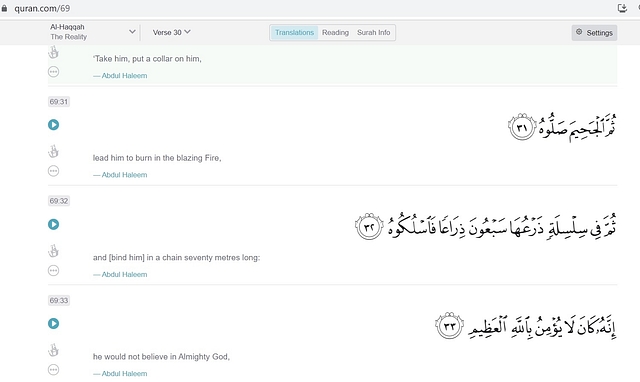The width and height of the screenshot is (640, 382).
Task: Click the install app icon in address bar
Action: point(622,8)
